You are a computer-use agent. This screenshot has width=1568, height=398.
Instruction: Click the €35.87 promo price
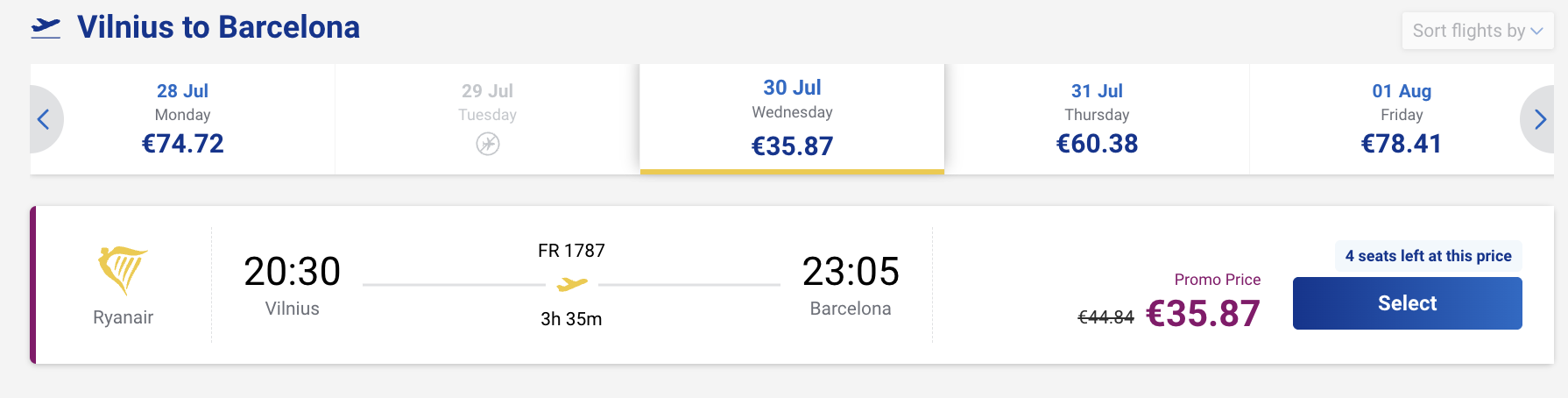[x=1203, y=313]
